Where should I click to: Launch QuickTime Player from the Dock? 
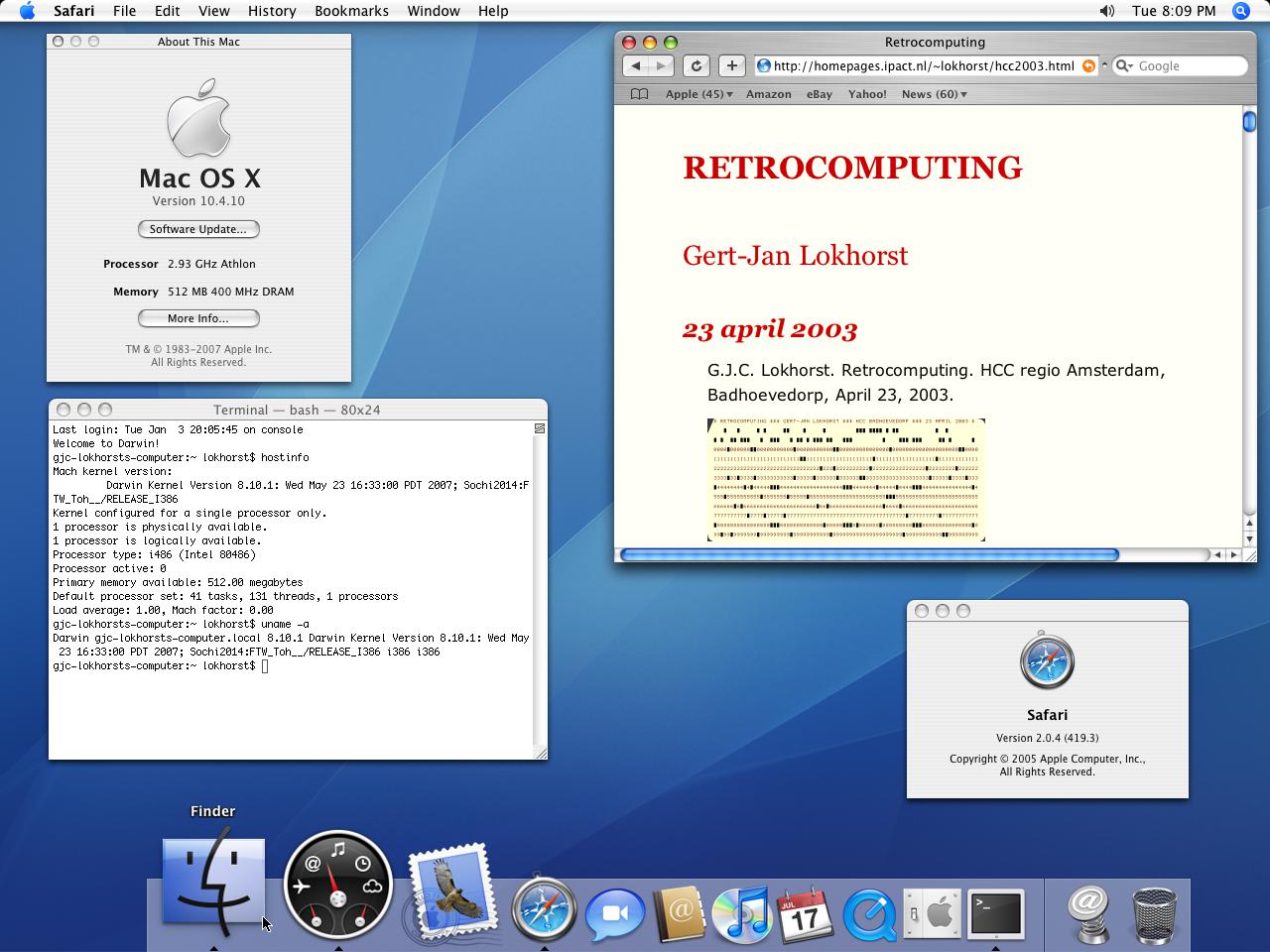click(x=869, y=914)
